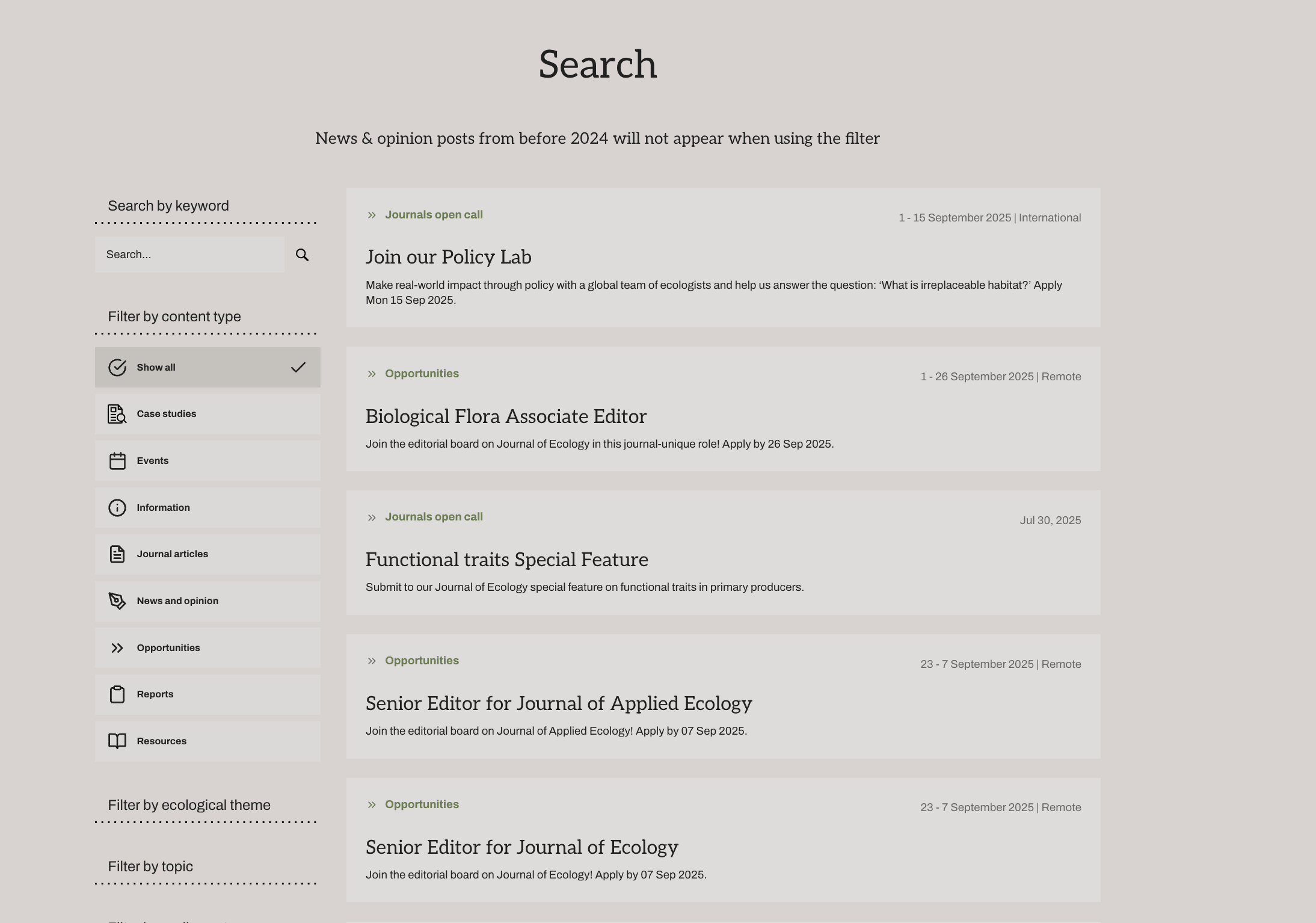The width and height of the screenshot is (1316, 923).
Task: Expand Filter by ecological theme section
Action: tap(189, 805)
